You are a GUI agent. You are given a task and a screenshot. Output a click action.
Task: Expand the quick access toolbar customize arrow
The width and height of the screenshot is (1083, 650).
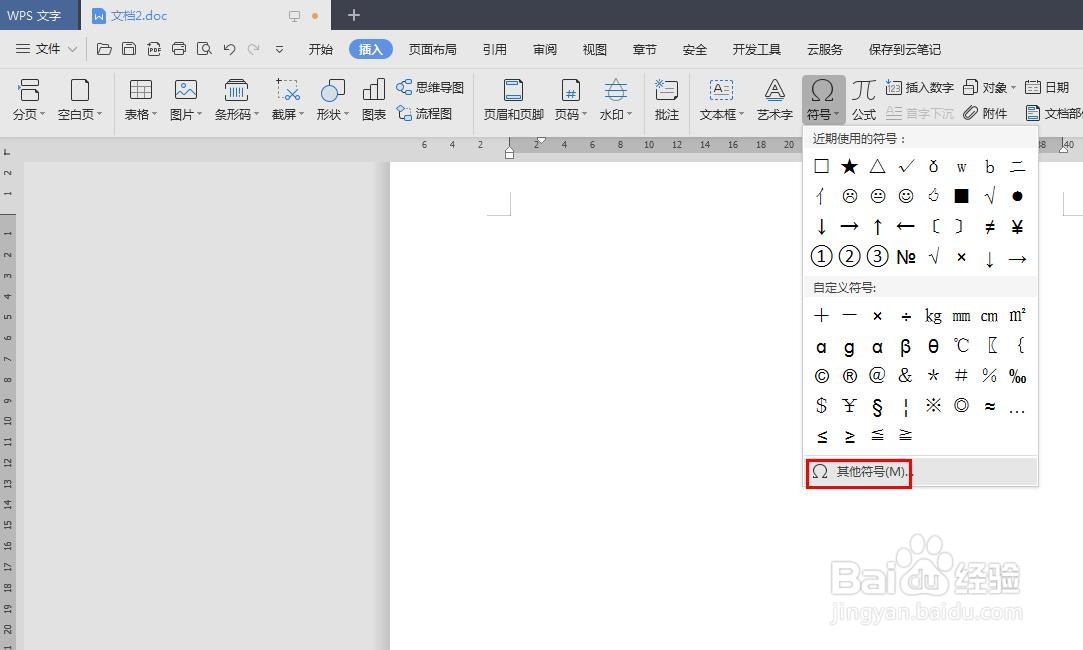click(x=279, y=49)
